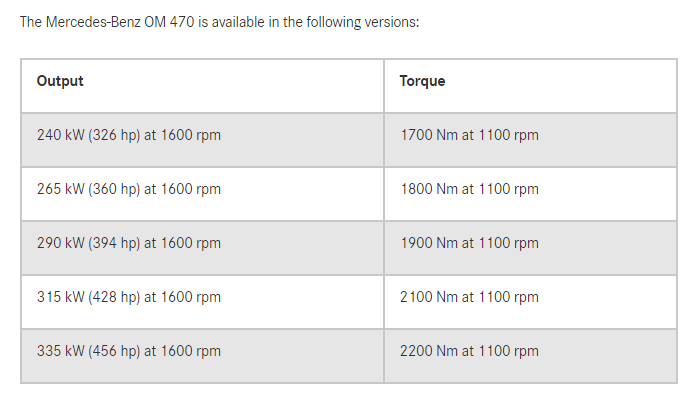
Task: Click the 1700 Nm torque cell
Action: [468, 135]
